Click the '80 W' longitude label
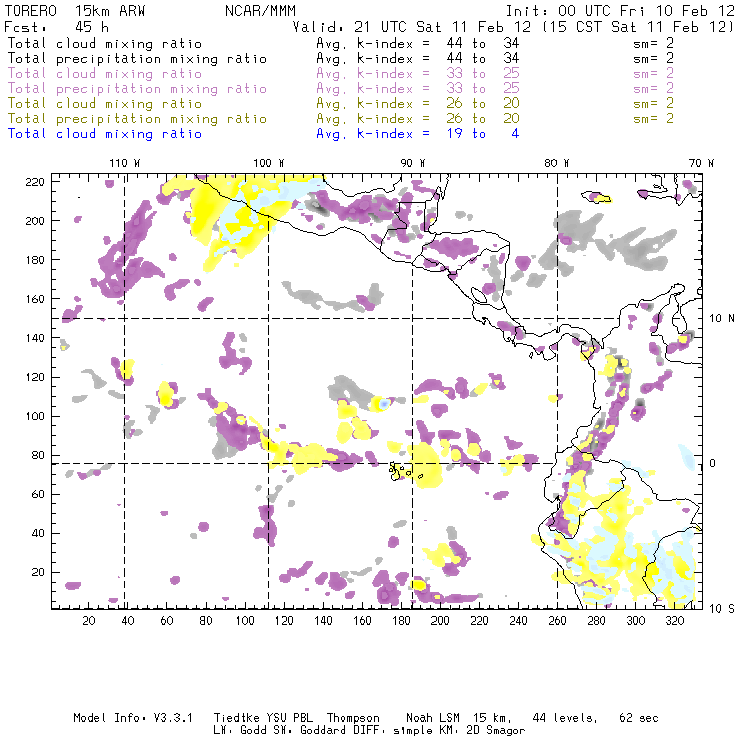The height and width of the screenshot is (740, 740). tap(556, 163)
